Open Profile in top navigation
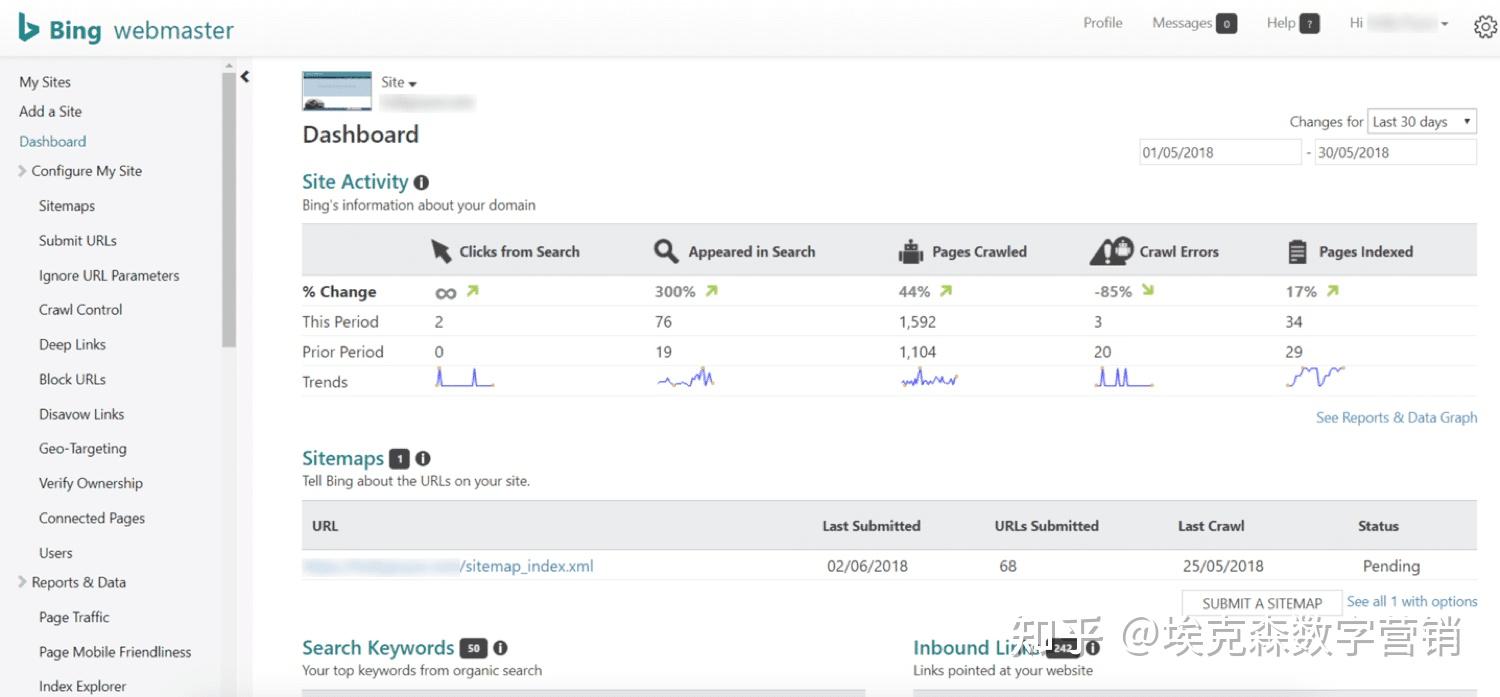 (x=1103, y=23)
